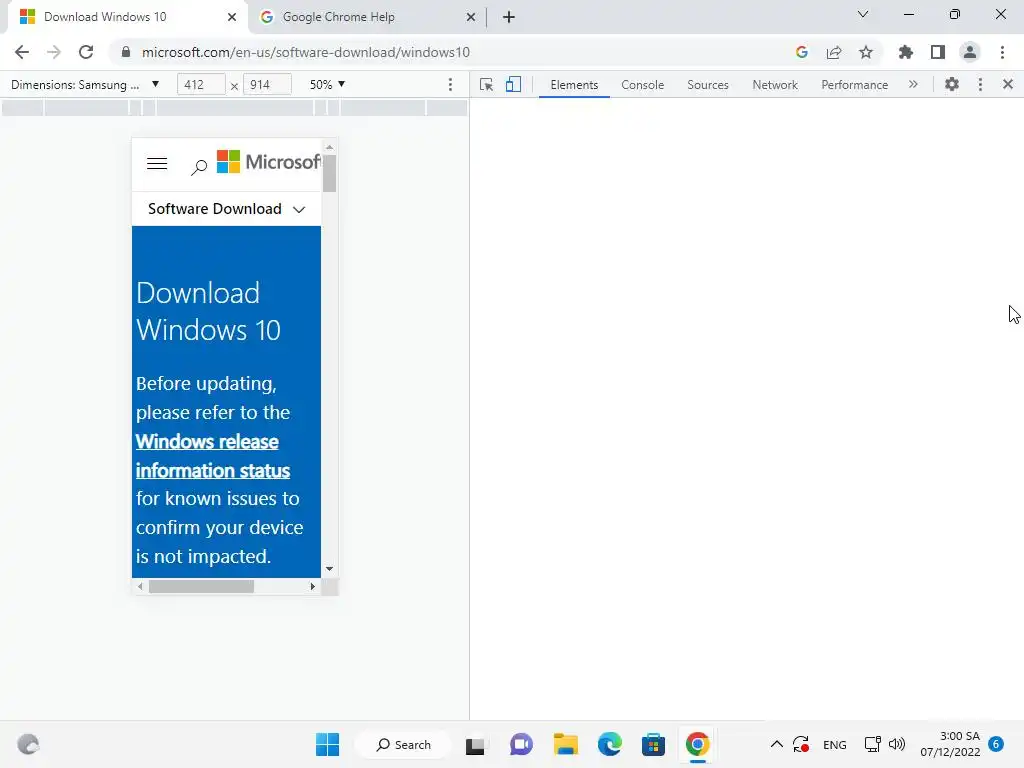Open the clock and date 07/12/2022
The width and height of the screenshot is (1024, 768).
[950, 744]
